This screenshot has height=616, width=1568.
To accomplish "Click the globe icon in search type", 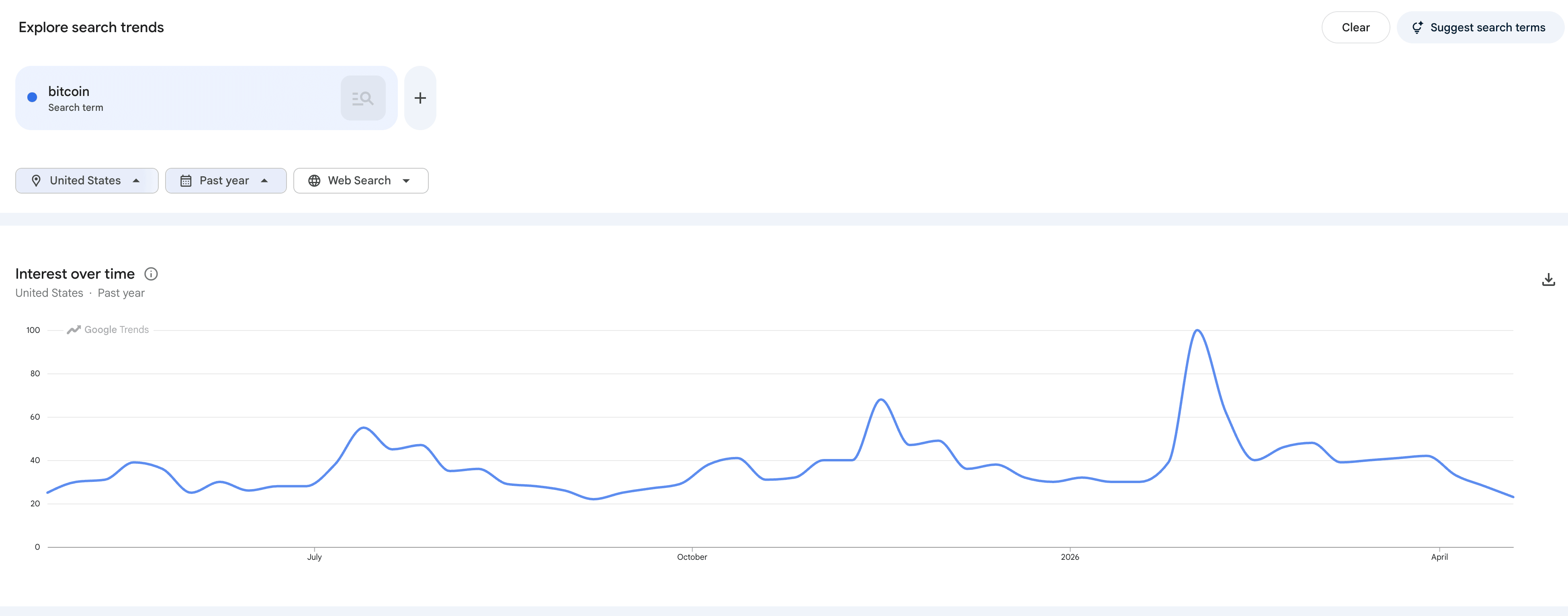I will coord(314,181).
